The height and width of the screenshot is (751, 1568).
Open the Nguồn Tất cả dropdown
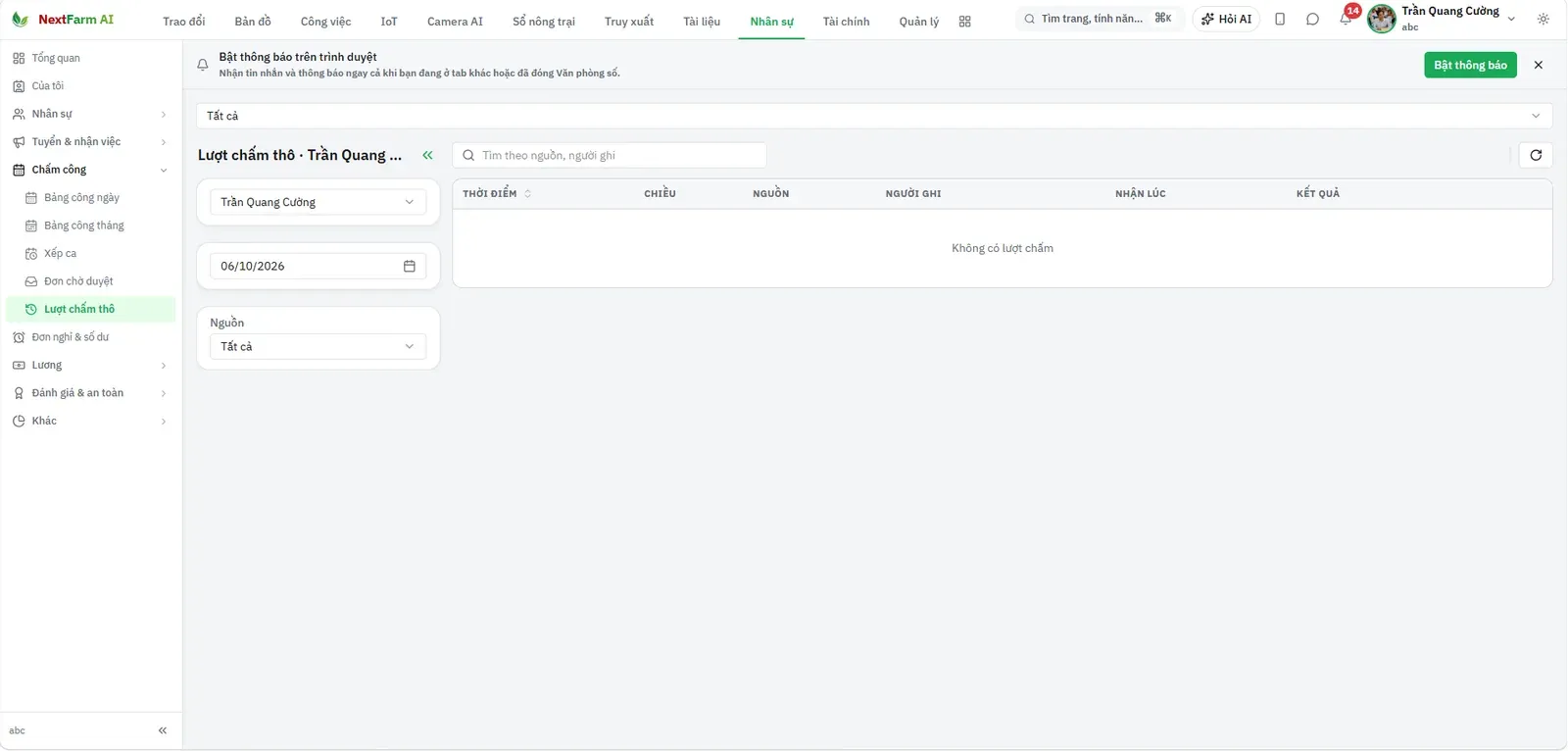pyautogui.click(x=318, y=346)
